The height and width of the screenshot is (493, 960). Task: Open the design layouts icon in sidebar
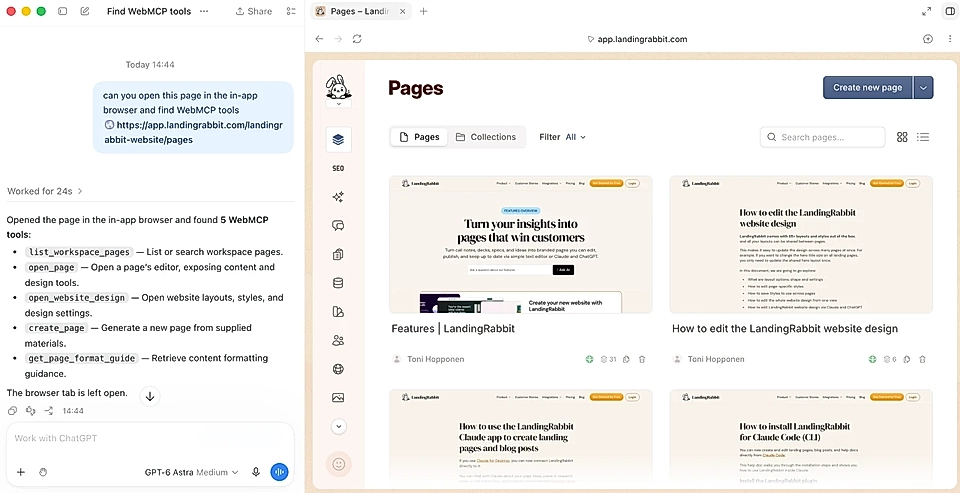(338, 312)
